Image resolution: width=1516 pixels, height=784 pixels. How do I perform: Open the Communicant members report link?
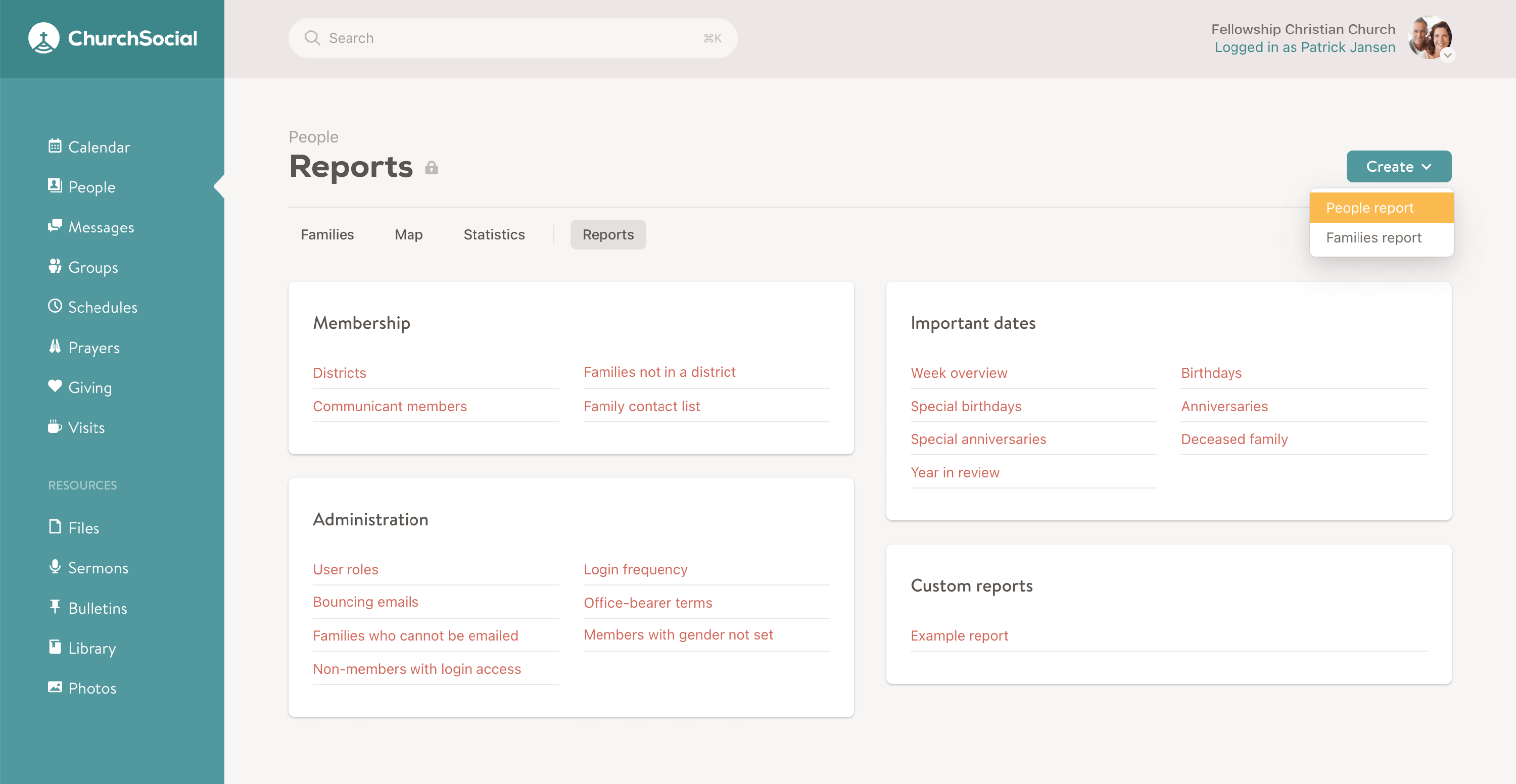click(390, 407)
